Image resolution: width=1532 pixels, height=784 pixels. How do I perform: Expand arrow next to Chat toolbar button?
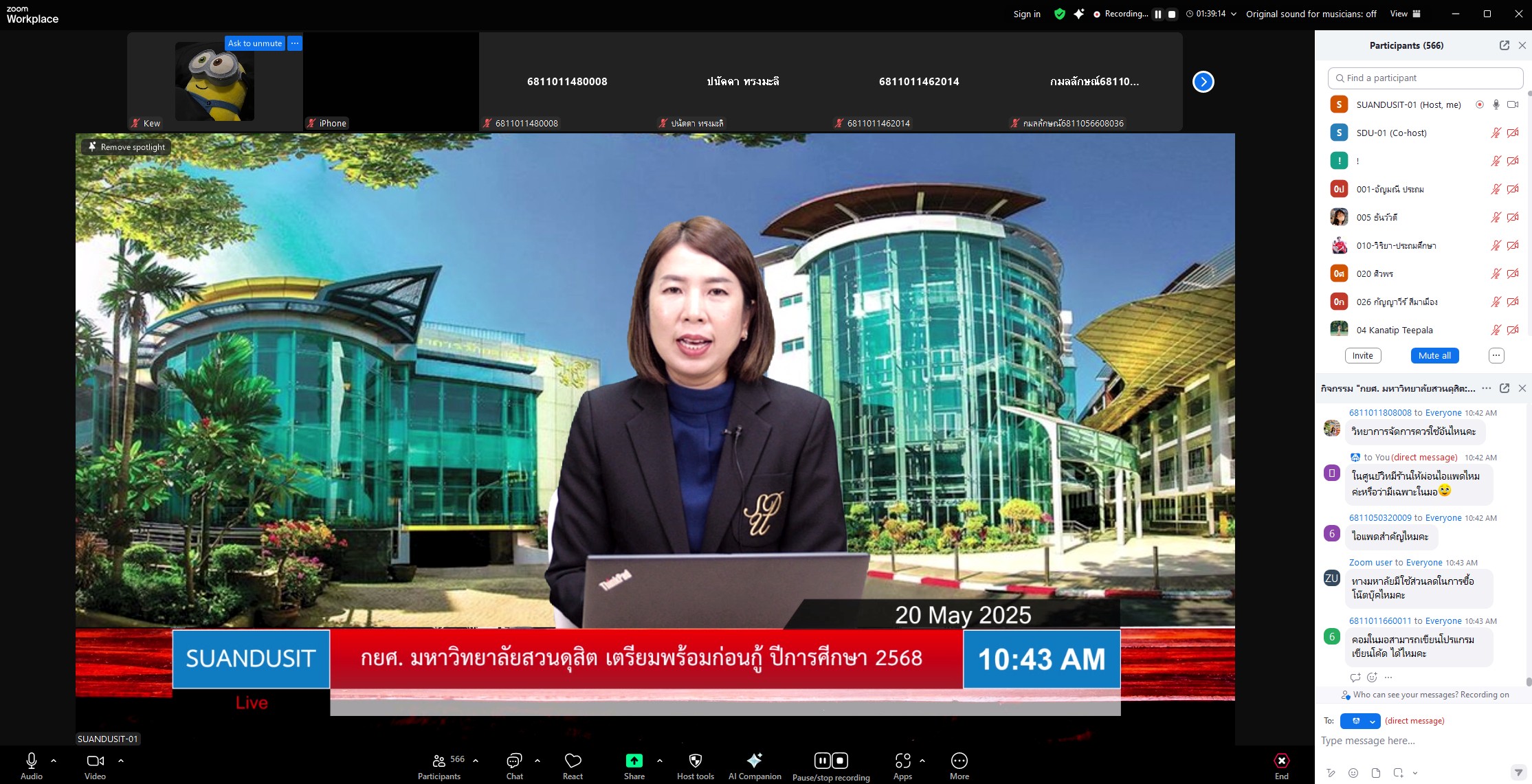[x=537, y=761]
